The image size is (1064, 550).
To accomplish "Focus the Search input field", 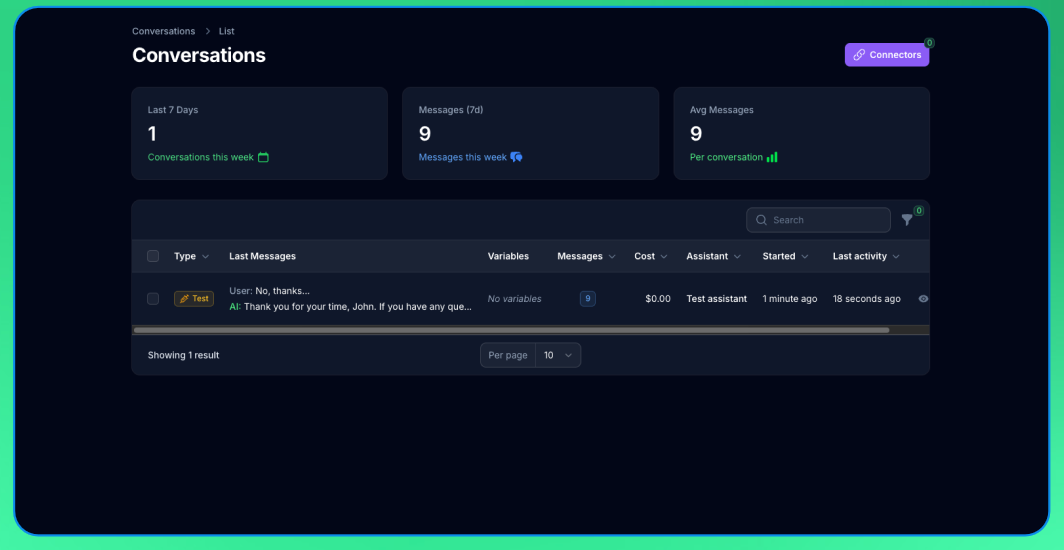I will pos(818,220).
